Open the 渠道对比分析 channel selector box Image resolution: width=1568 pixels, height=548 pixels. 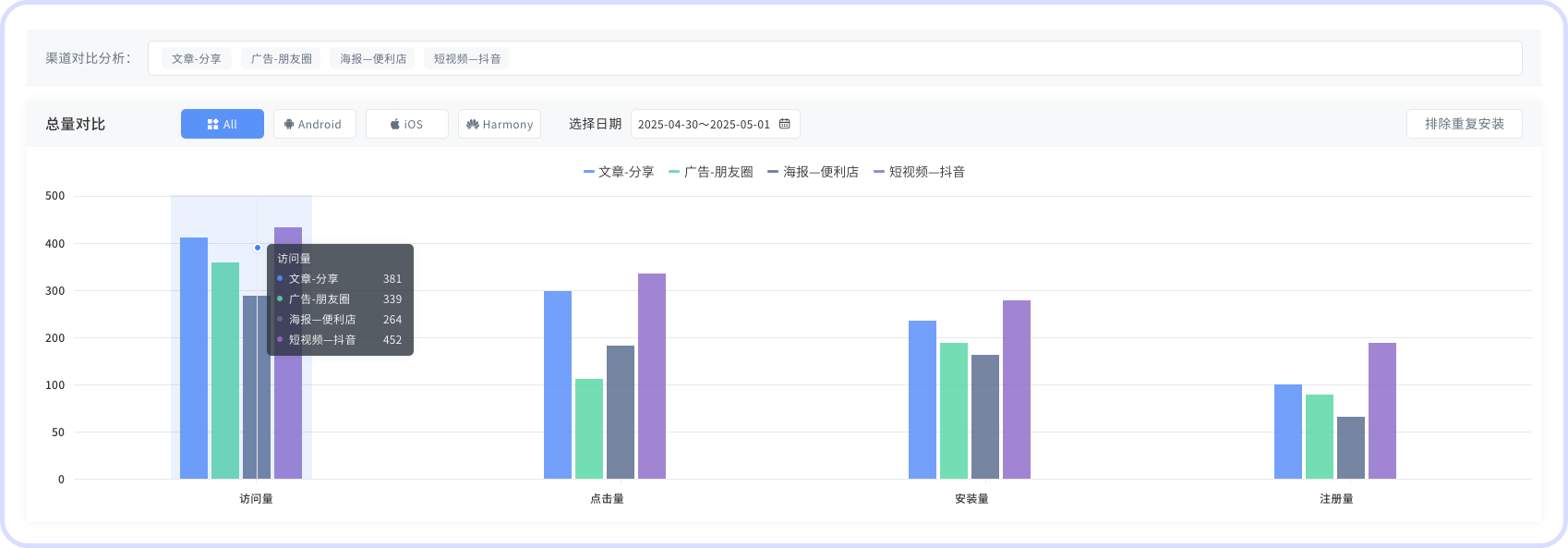tap(835, 58)
